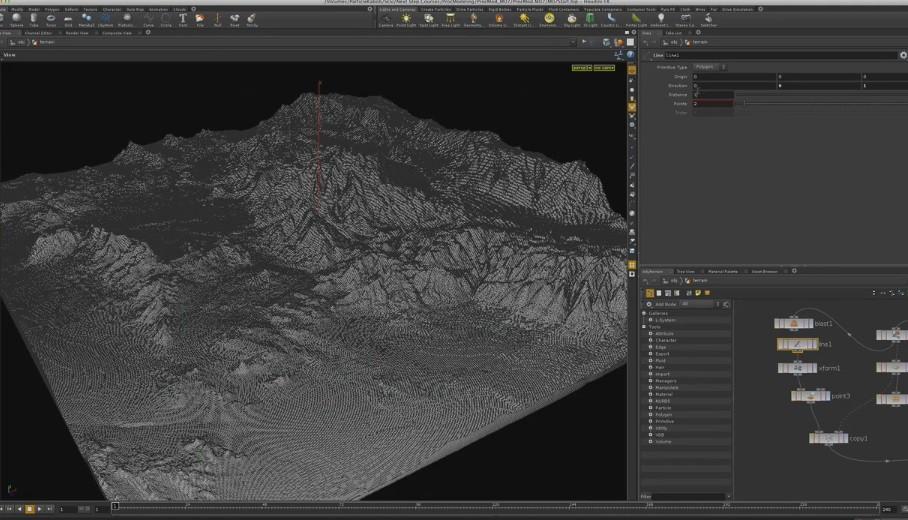Select the blast1 node

coord(793,324)
